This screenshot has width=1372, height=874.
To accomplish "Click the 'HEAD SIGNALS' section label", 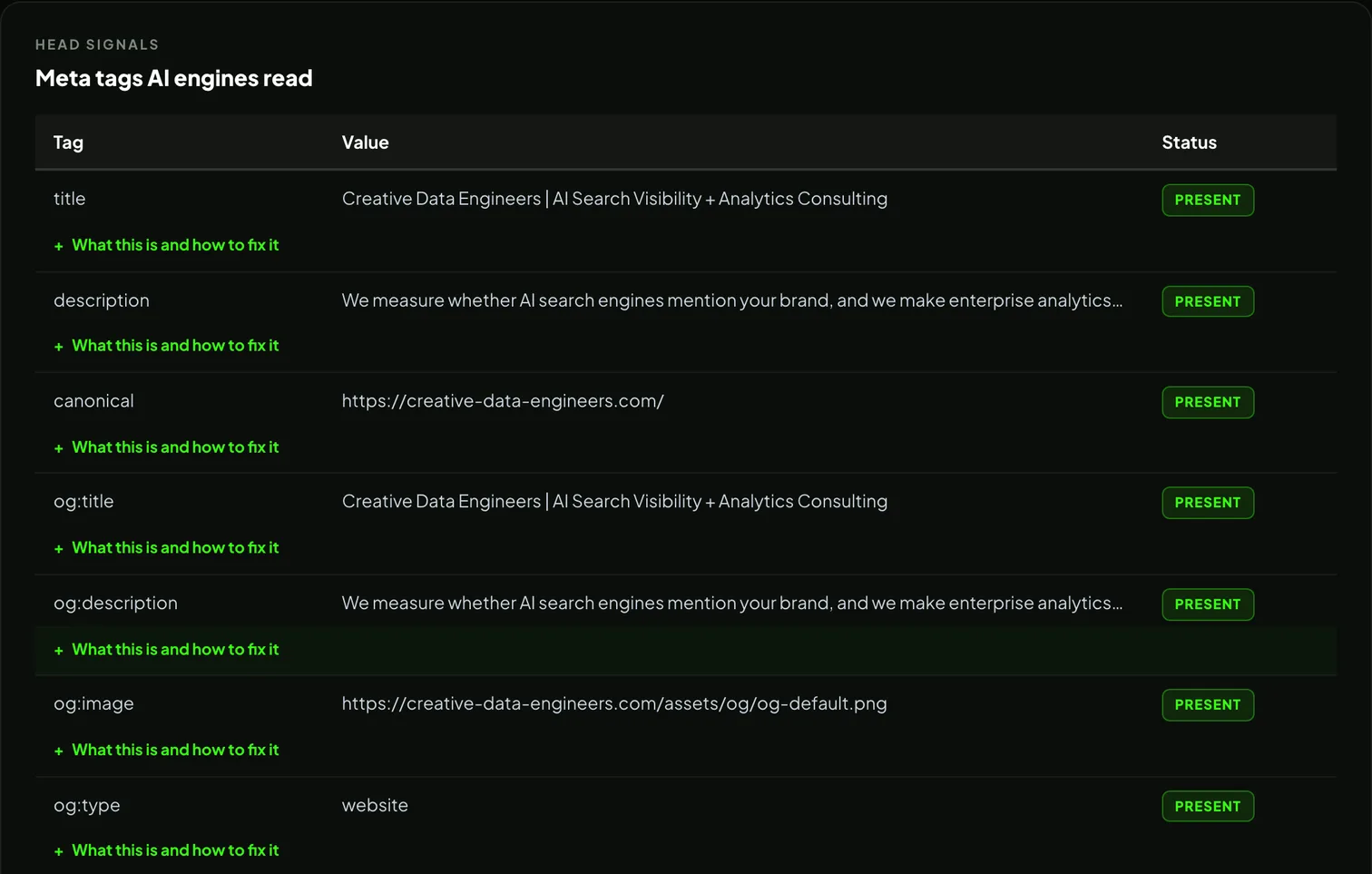I will (x=97, y=44).
